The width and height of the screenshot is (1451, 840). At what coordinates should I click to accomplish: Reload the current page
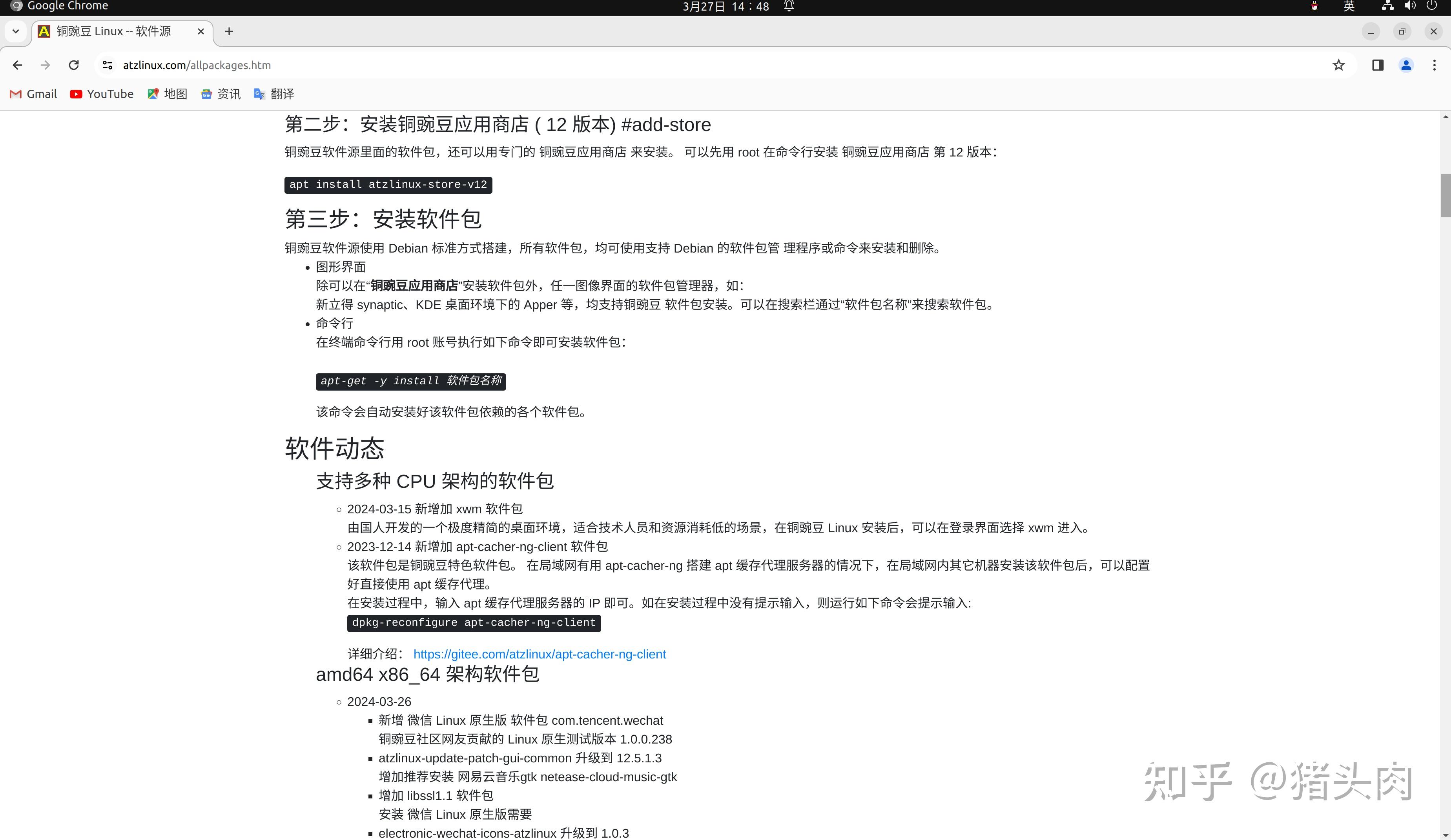(74, 65)
